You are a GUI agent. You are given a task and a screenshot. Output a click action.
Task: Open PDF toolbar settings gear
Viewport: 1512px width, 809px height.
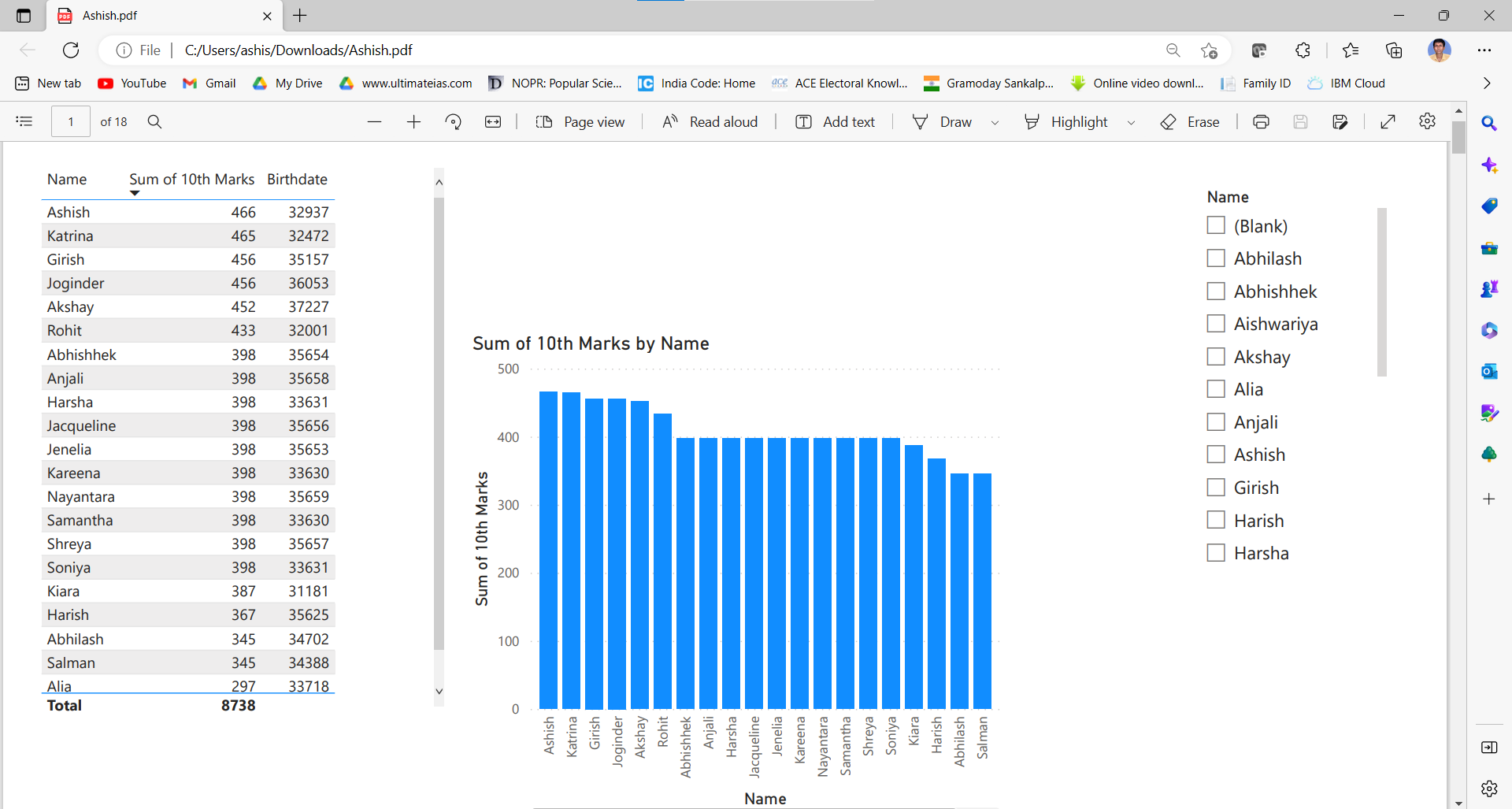[x=1427, y=121]
